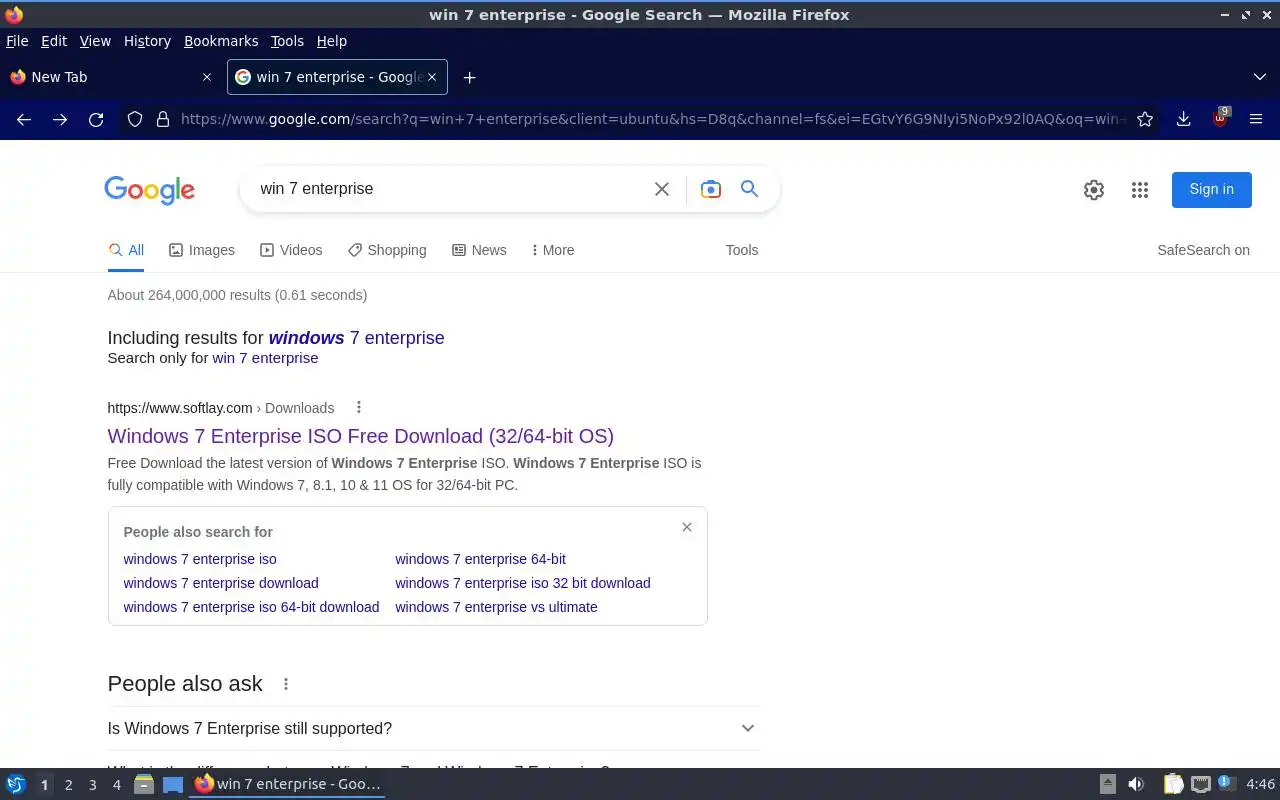Expand the More search filters dropdown
Viewport: 1280px width, 800px height.
tap(553, 250)
